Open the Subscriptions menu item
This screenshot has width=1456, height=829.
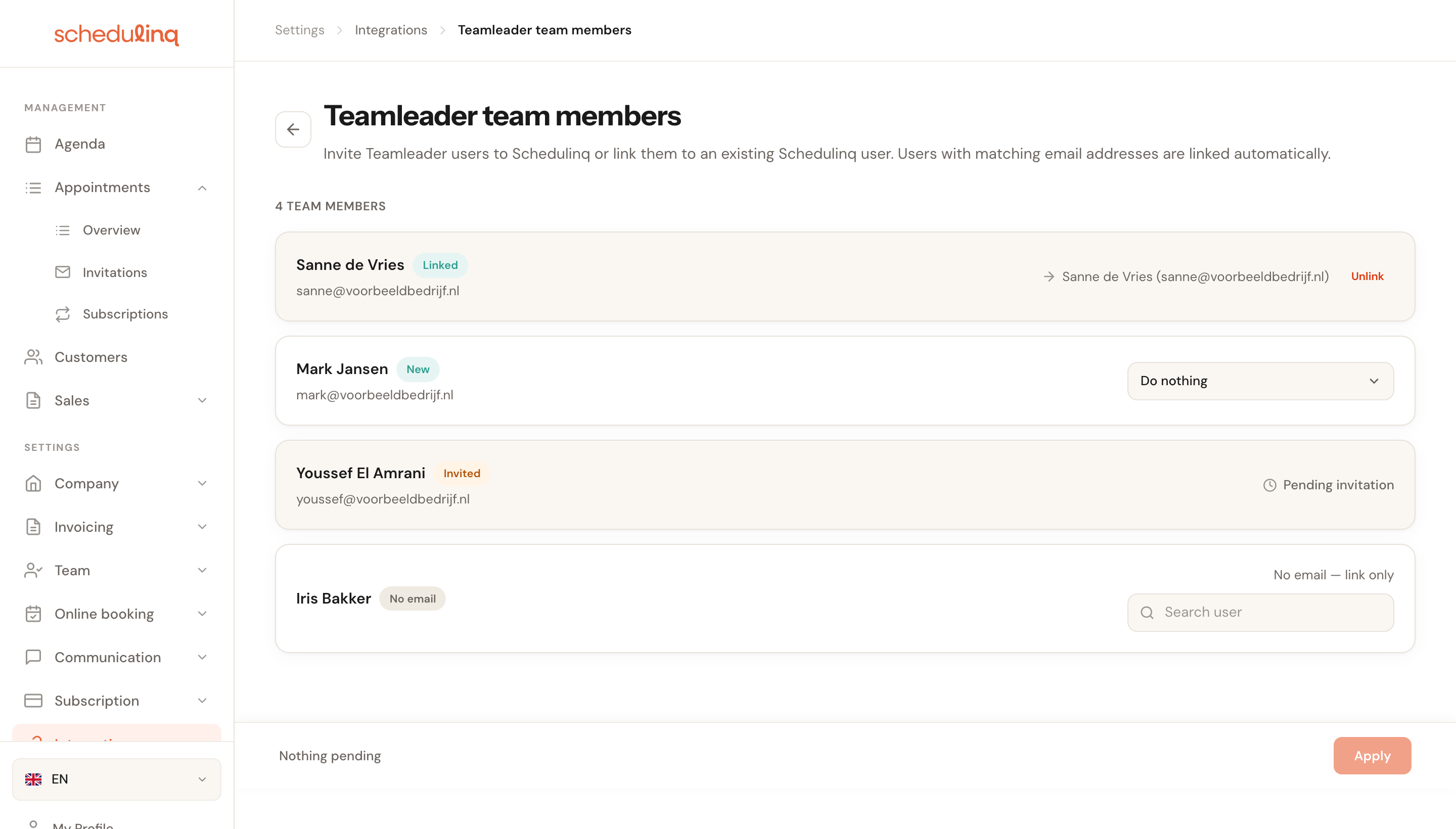click(x=125, y=314)
